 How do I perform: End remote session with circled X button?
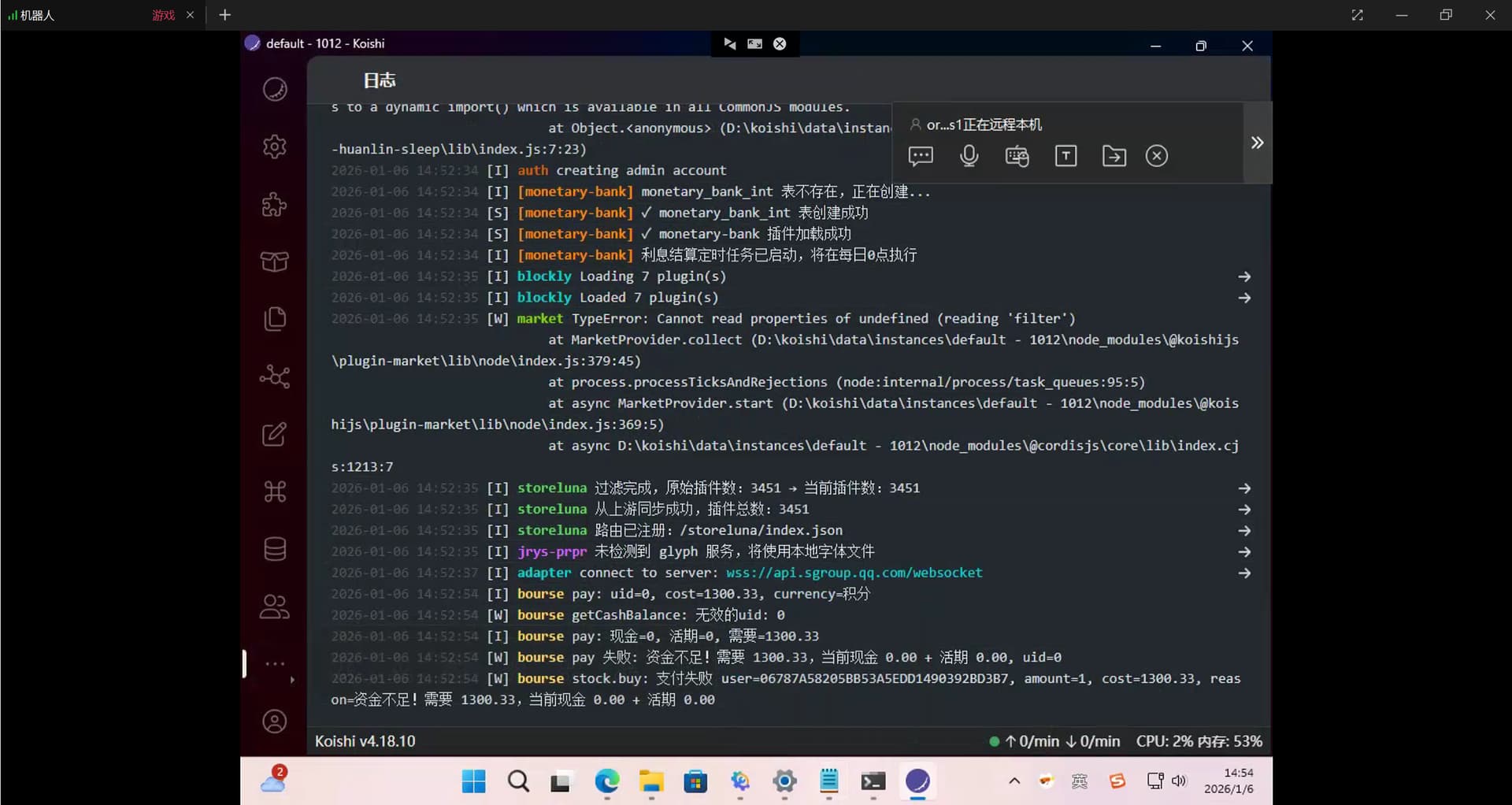click(x=1156, y=156)
